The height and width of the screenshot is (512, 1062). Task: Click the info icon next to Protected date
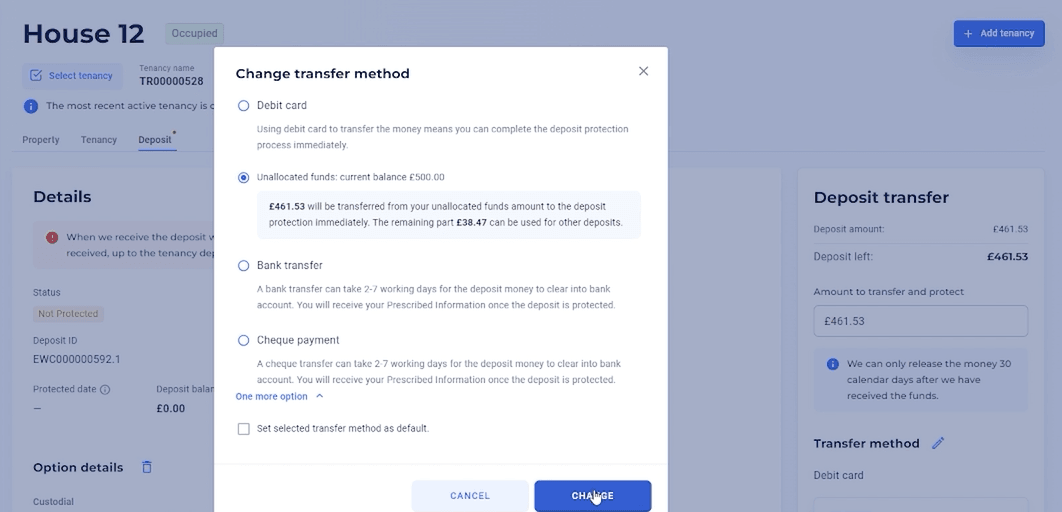[105, 389]
